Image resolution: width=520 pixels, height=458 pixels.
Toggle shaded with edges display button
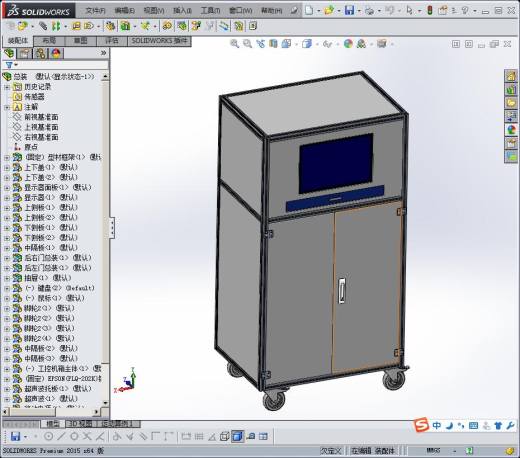tap(237, 436)
